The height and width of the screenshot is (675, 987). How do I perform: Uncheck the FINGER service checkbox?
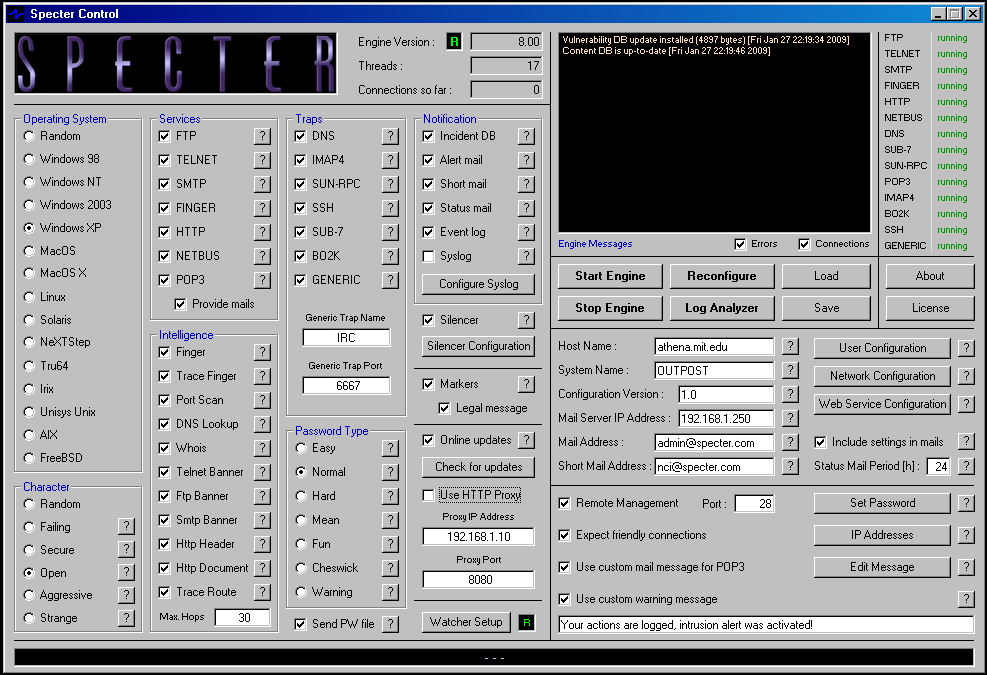tap(164, 208)
